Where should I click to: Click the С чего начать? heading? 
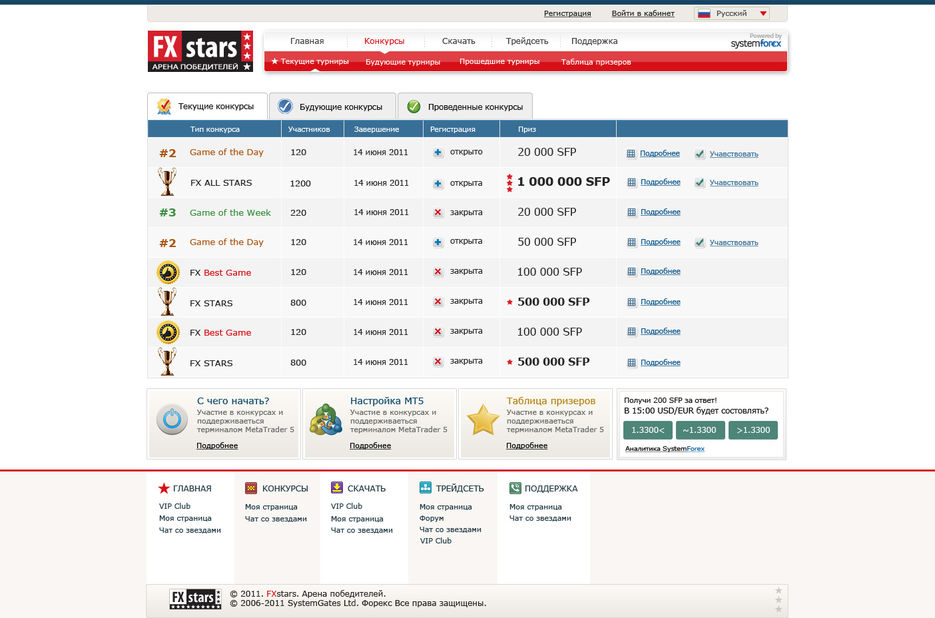click(x=233, y=401)
